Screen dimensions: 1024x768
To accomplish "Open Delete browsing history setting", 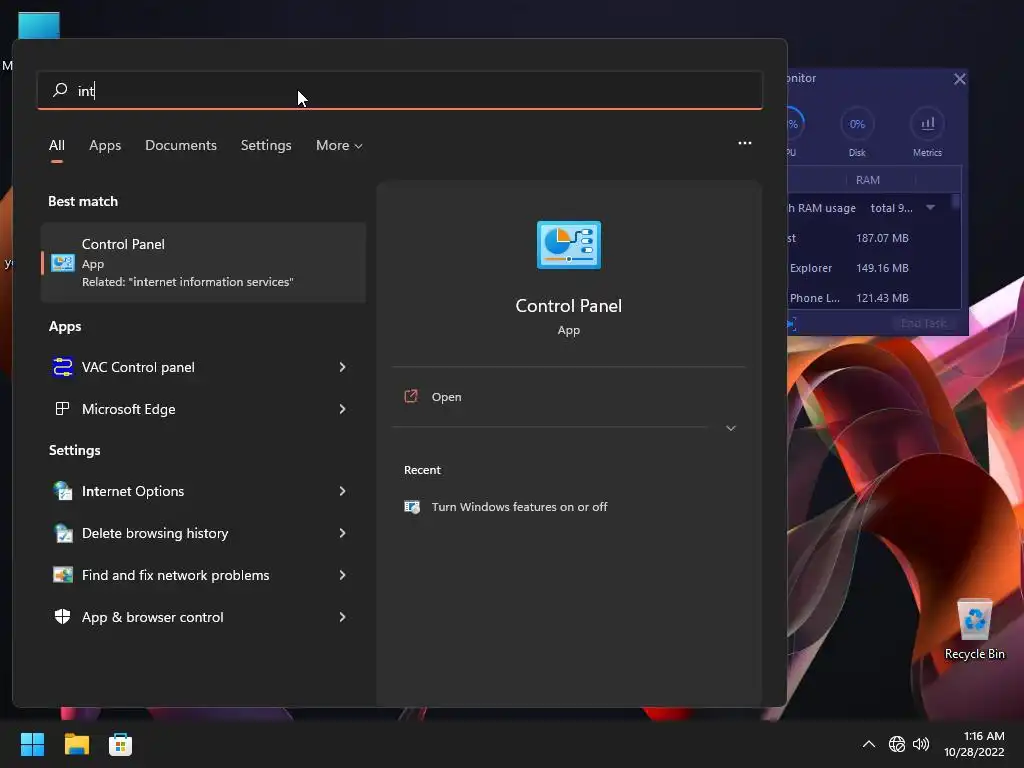I will tap(203, 533).
